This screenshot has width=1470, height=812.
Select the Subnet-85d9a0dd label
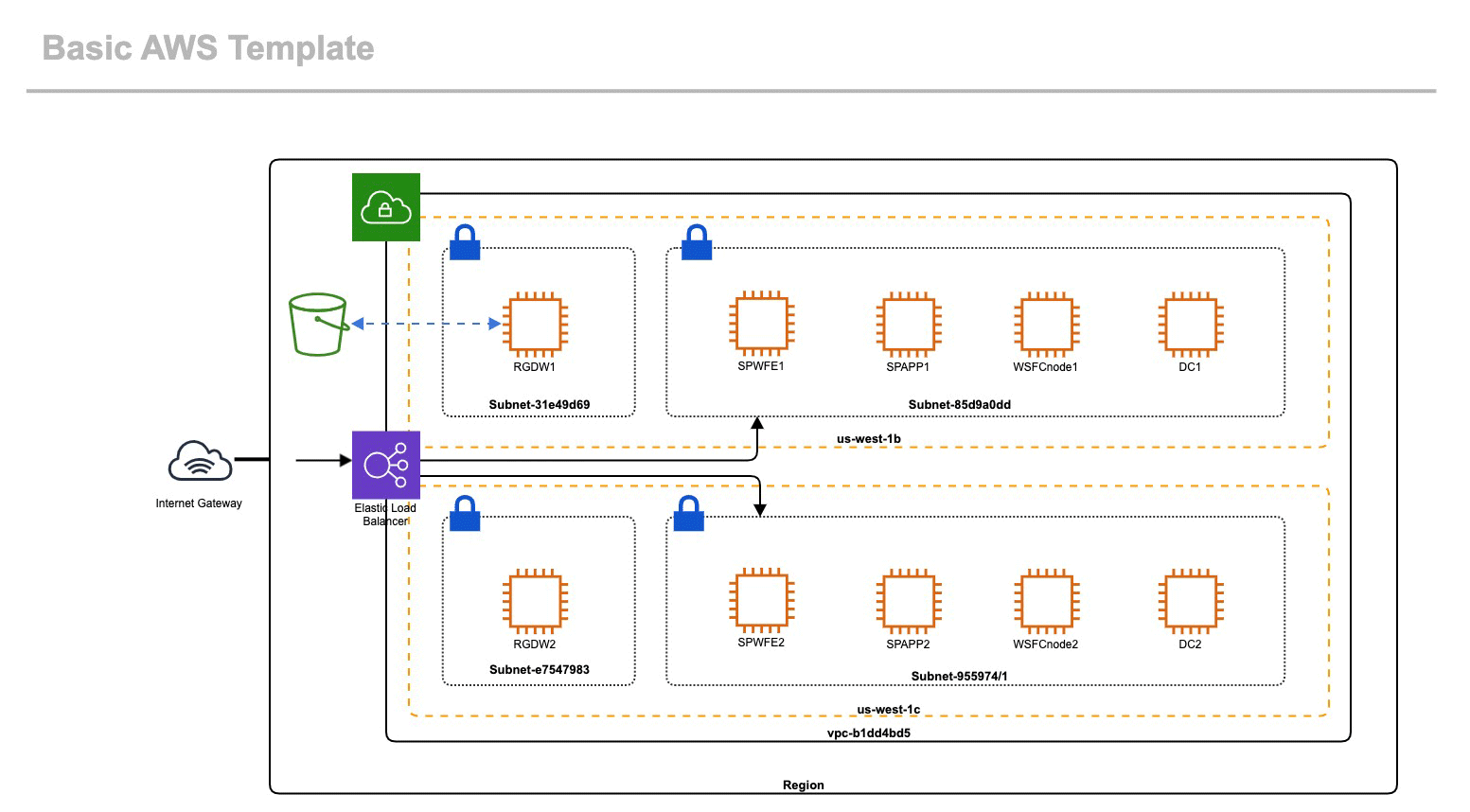coord(959,405)
